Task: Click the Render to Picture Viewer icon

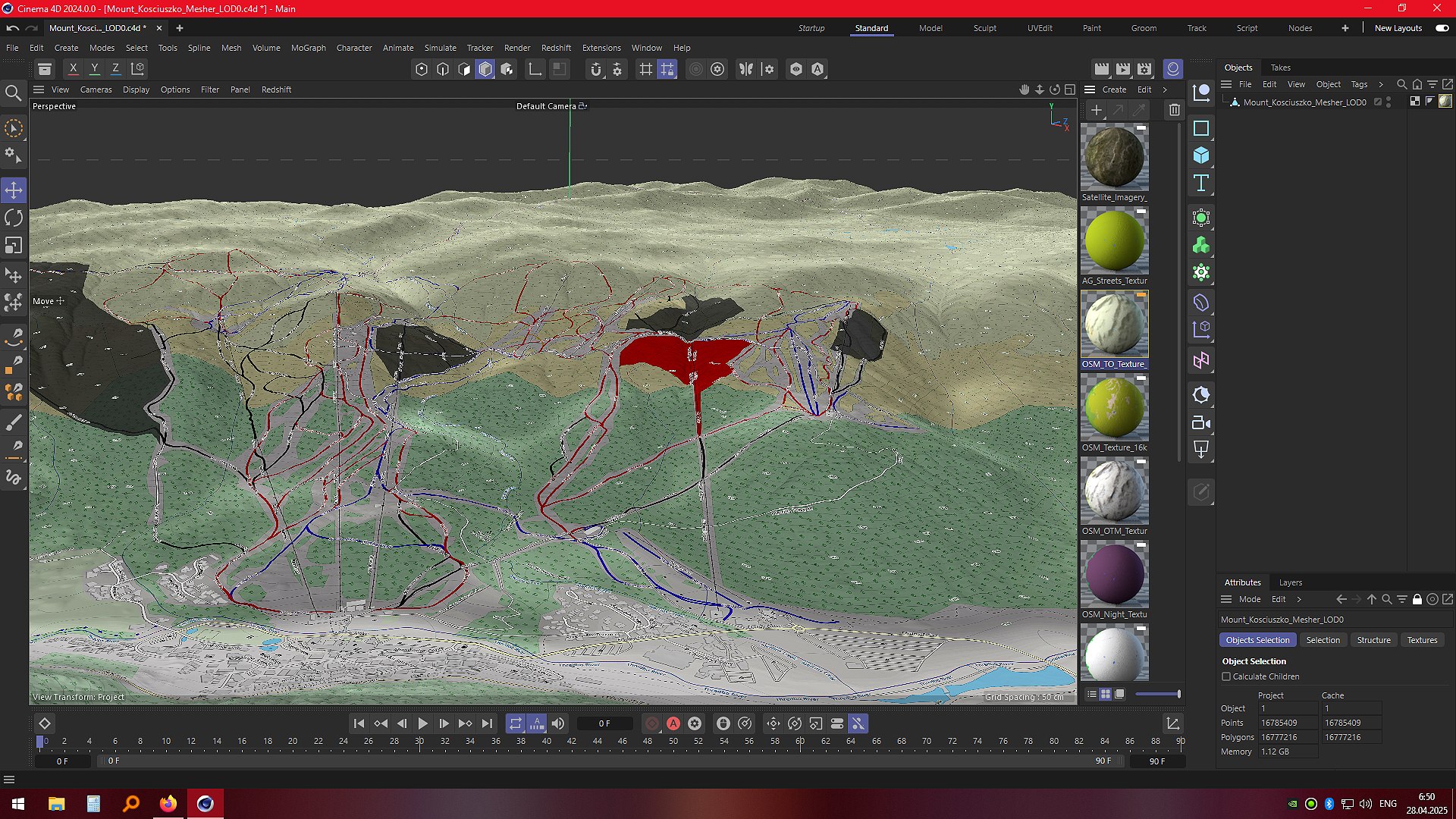Action: click(x=1123, y=69)
